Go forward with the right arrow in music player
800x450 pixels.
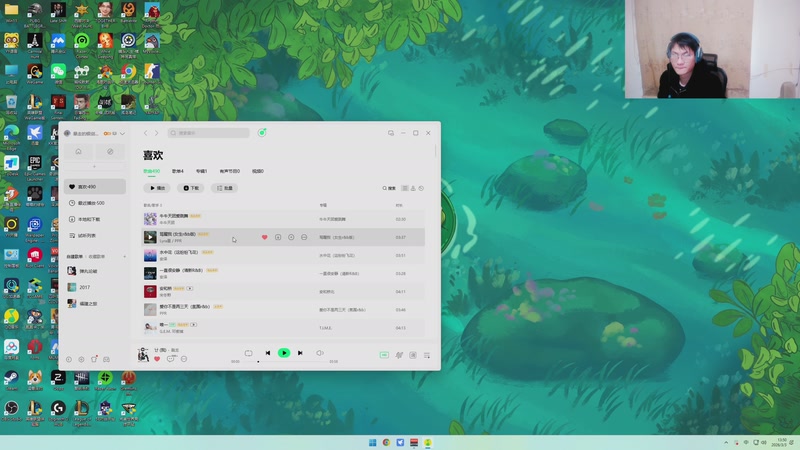[157, 133]
